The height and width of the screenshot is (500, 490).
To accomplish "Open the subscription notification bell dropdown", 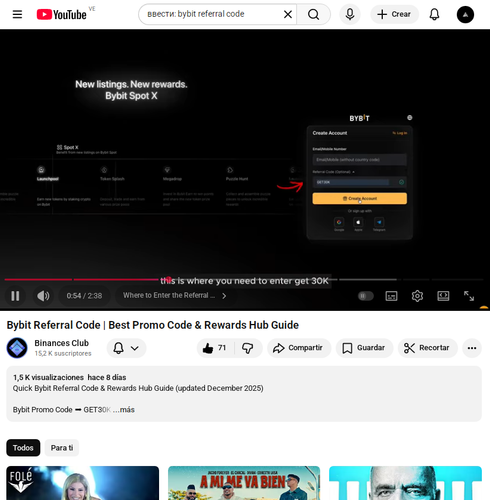I will coord(126,348).
